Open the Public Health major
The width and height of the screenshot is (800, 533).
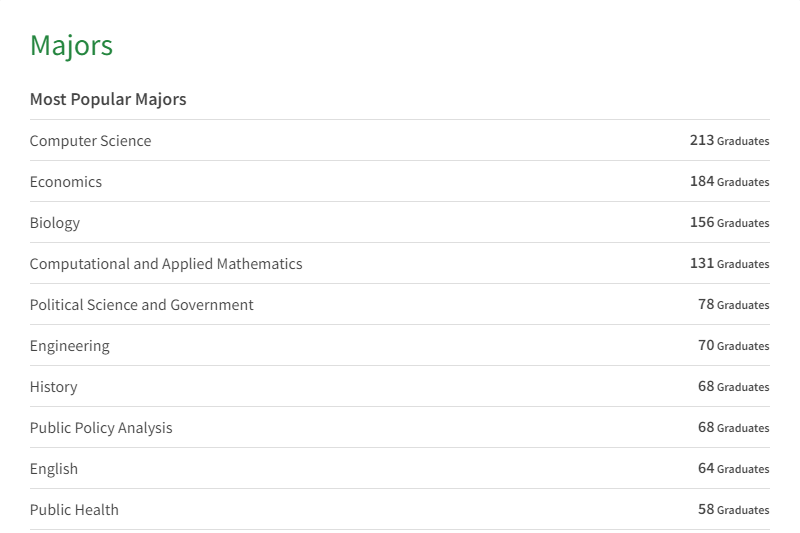[x=74, y=510]
